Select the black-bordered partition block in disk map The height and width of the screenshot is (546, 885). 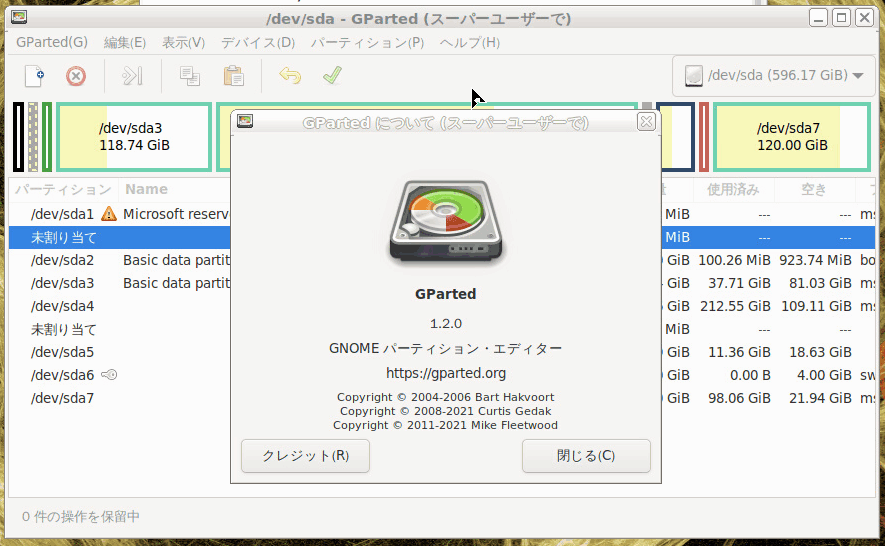pyautogui.click(x=19, y=137)
